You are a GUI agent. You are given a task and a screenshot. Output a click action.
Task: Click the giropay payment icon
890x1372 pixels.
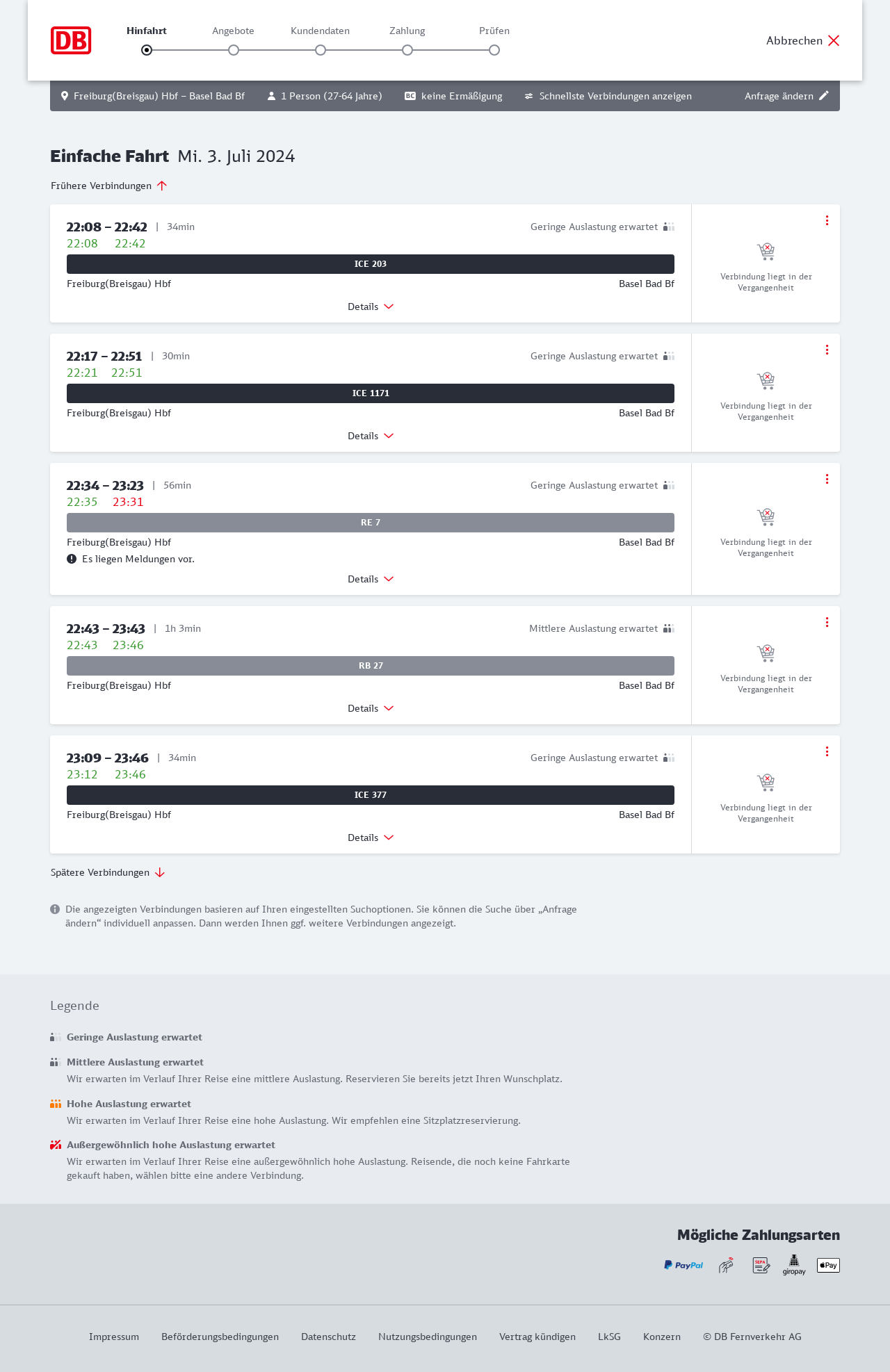(794, 1265)
